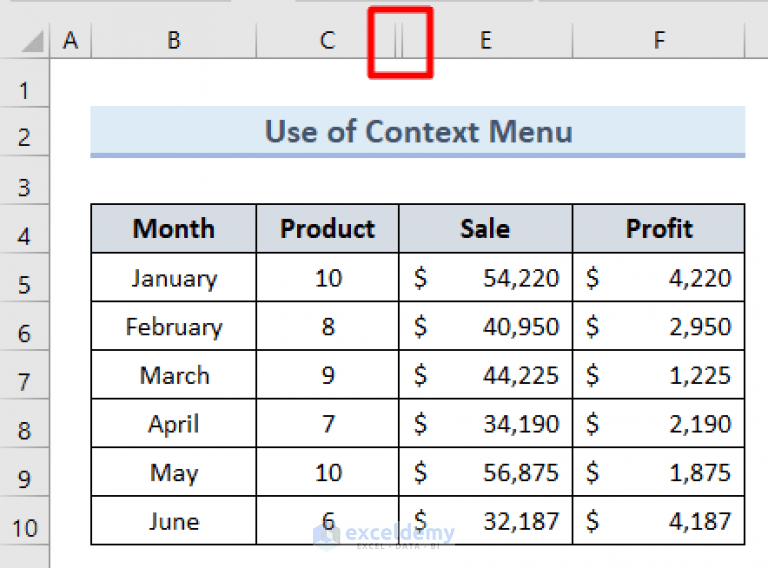Select the 'June' cell
Screen dimensions: 768x568
173,521
